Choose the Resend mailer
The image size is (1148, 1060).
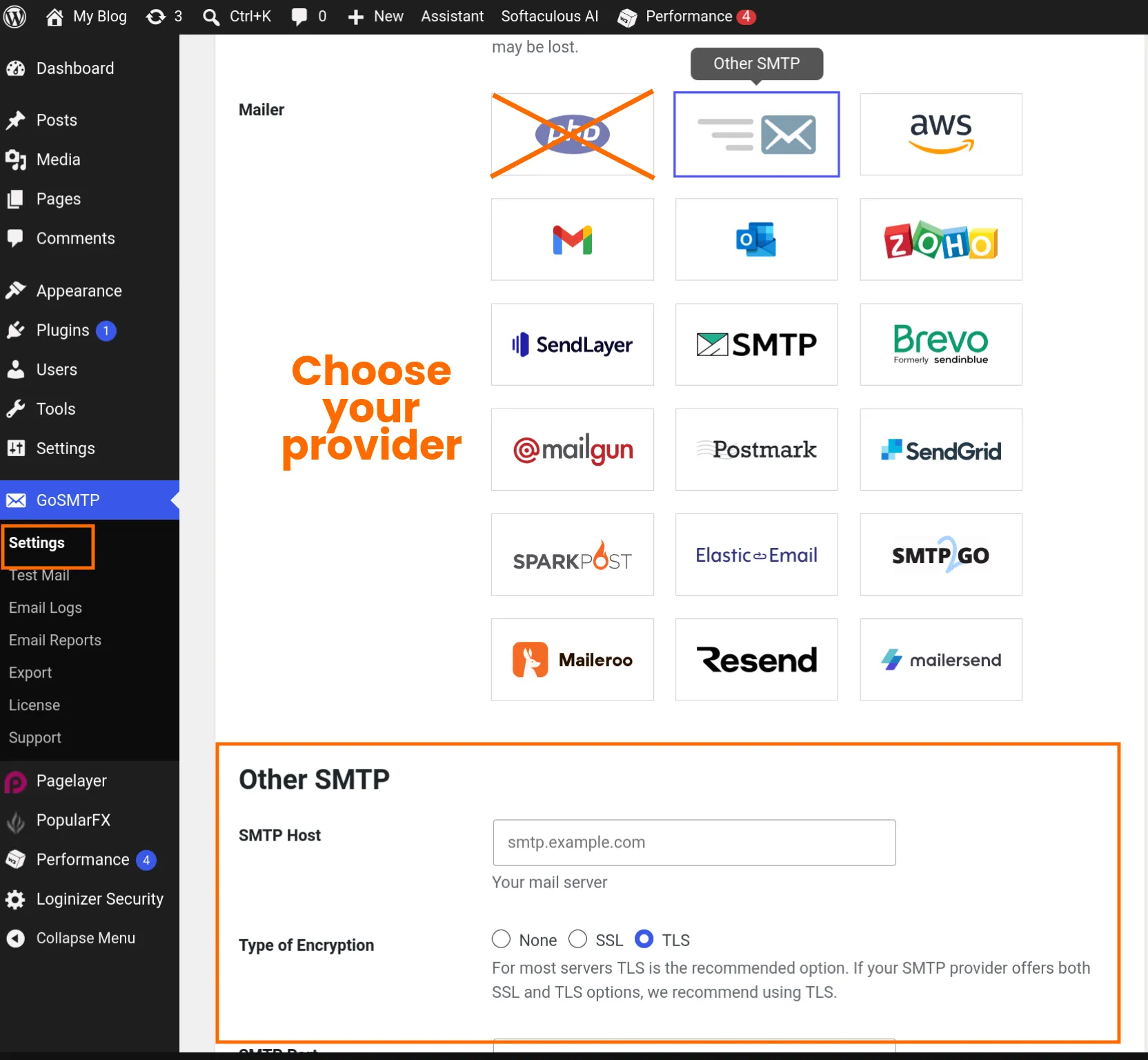757,659
